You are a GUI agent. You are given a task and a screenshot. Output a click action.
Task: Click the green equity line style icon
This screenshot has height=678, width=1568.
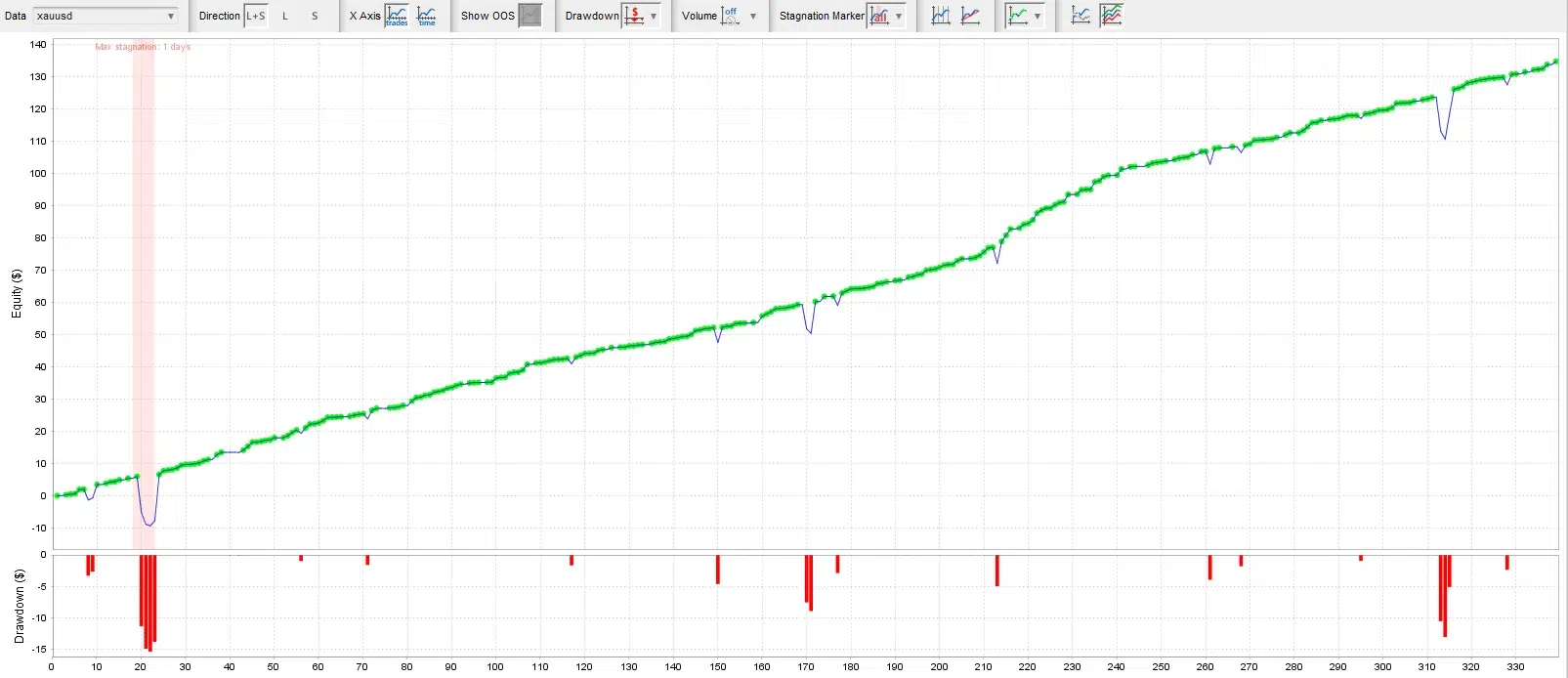(x=1018, y=16)
